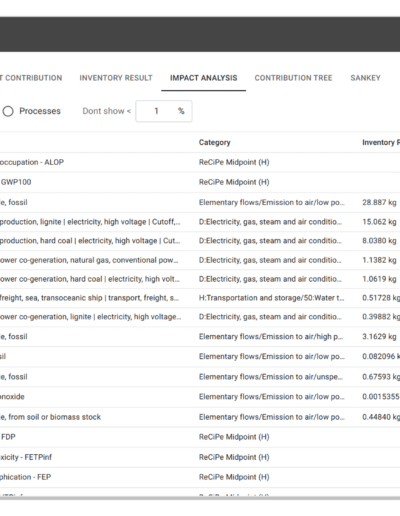Click the Category column header
400x516 pixels.
[x=215, y=142]
